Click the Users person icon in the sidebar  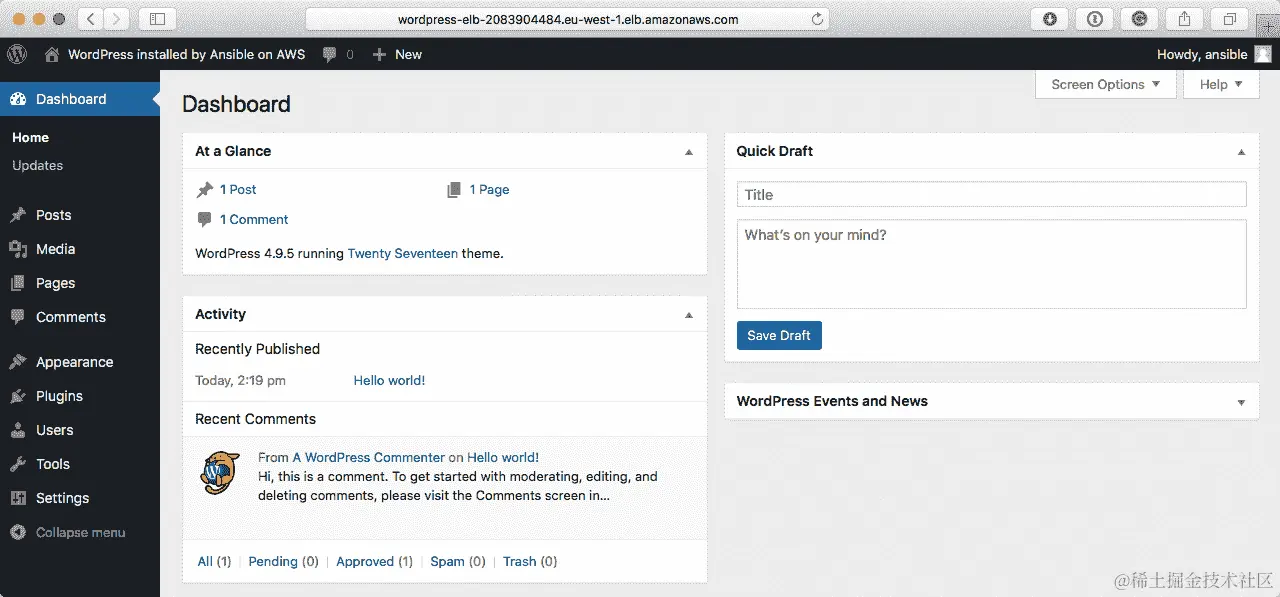[x=18, y=430]
